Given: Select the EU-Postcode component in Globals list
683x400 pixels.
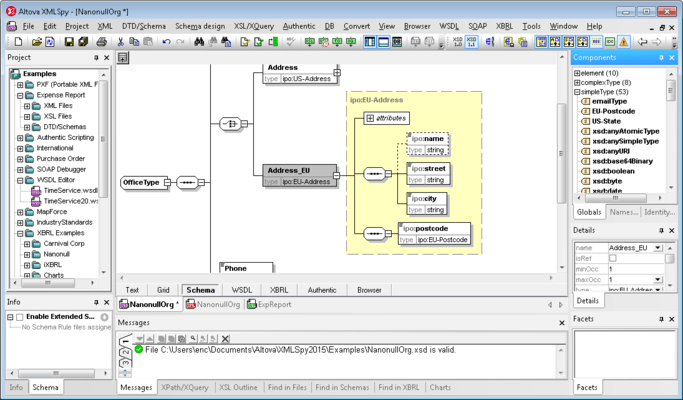Looking at the screenshot, I should (x=613, y=111).
